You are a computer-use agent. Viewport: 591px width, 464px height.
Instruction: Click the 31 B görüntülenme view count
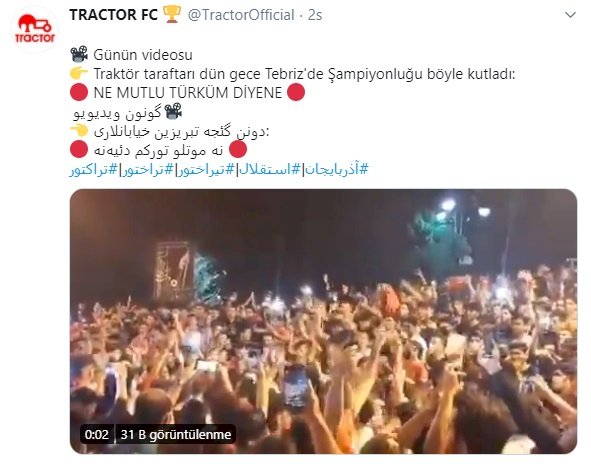(x=176, y=435)
